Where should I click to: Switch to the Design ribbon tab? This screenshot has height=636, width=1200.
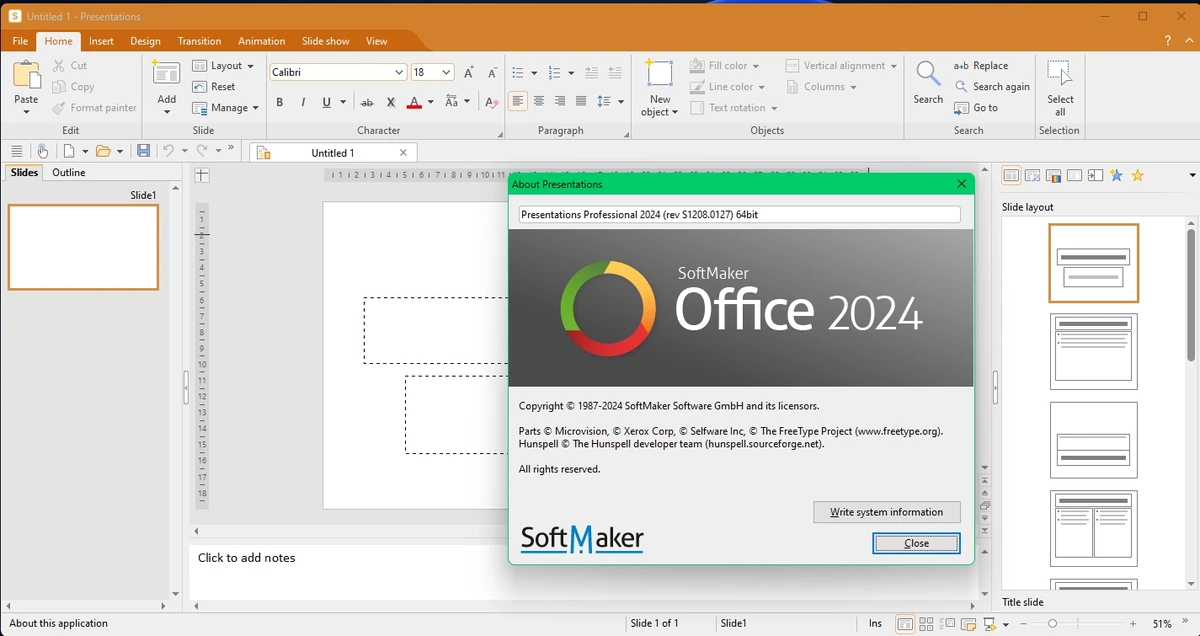[x=145, y=41]
